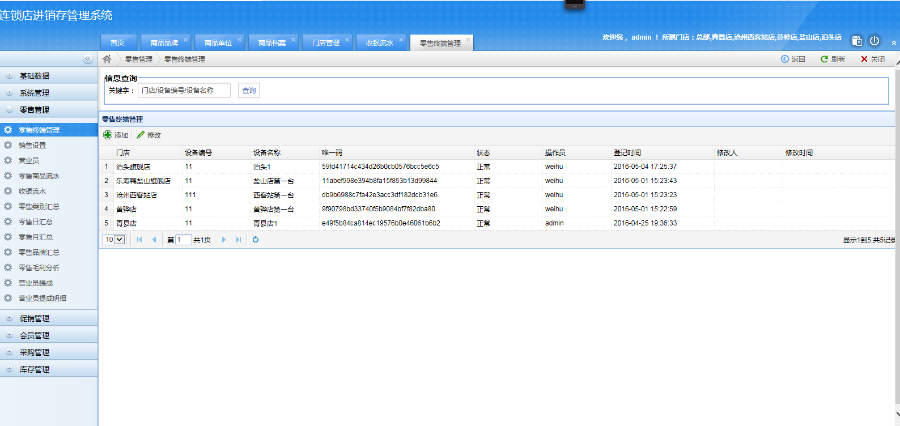Switch to the 首页 tab
The height and width of the screenshot is (426, 900).
pyautogui.click(x=117, y=43)
